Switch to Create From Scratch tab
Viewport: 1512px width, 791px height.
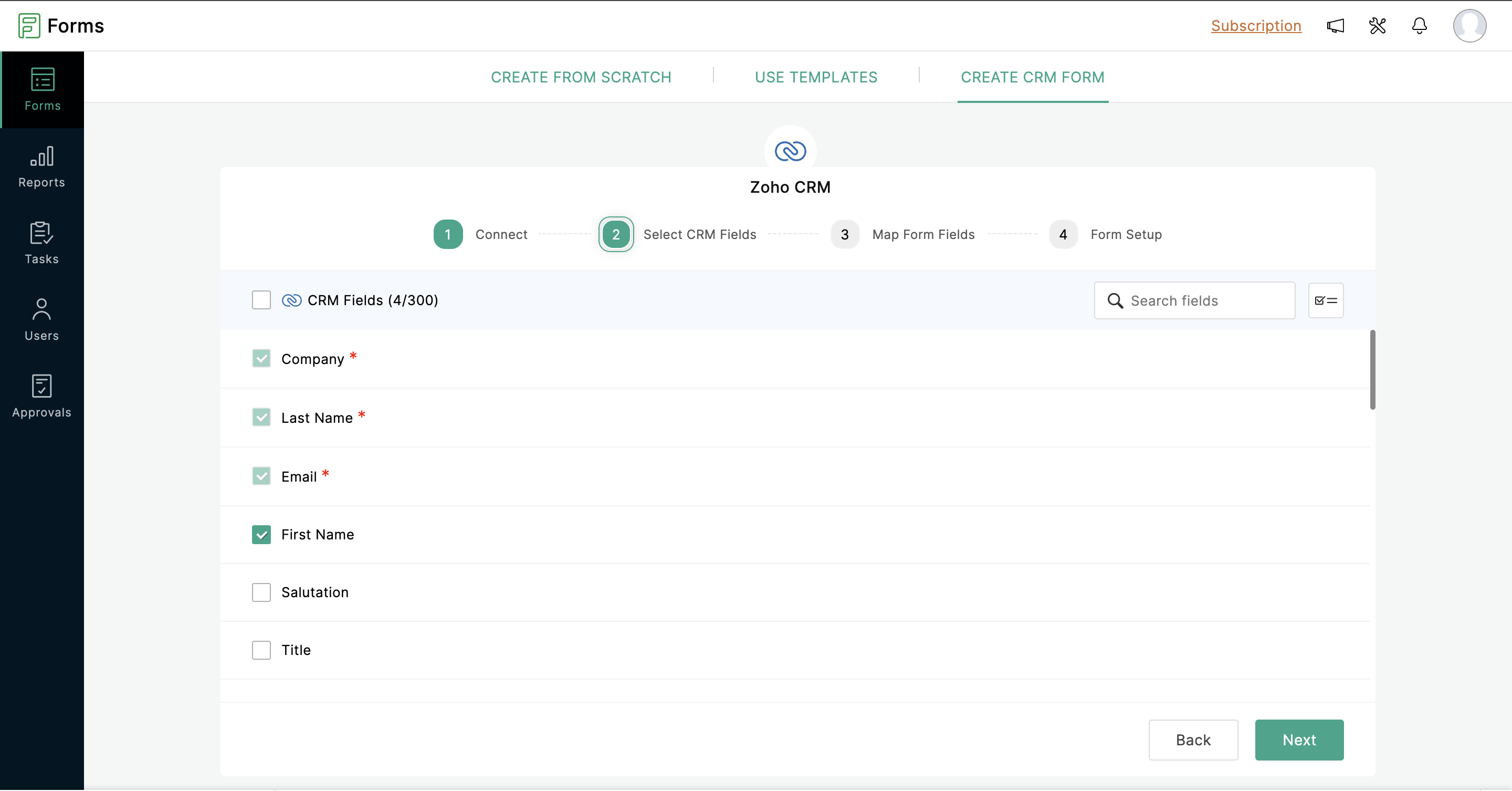pyautogui.click(x=581, y=78)
